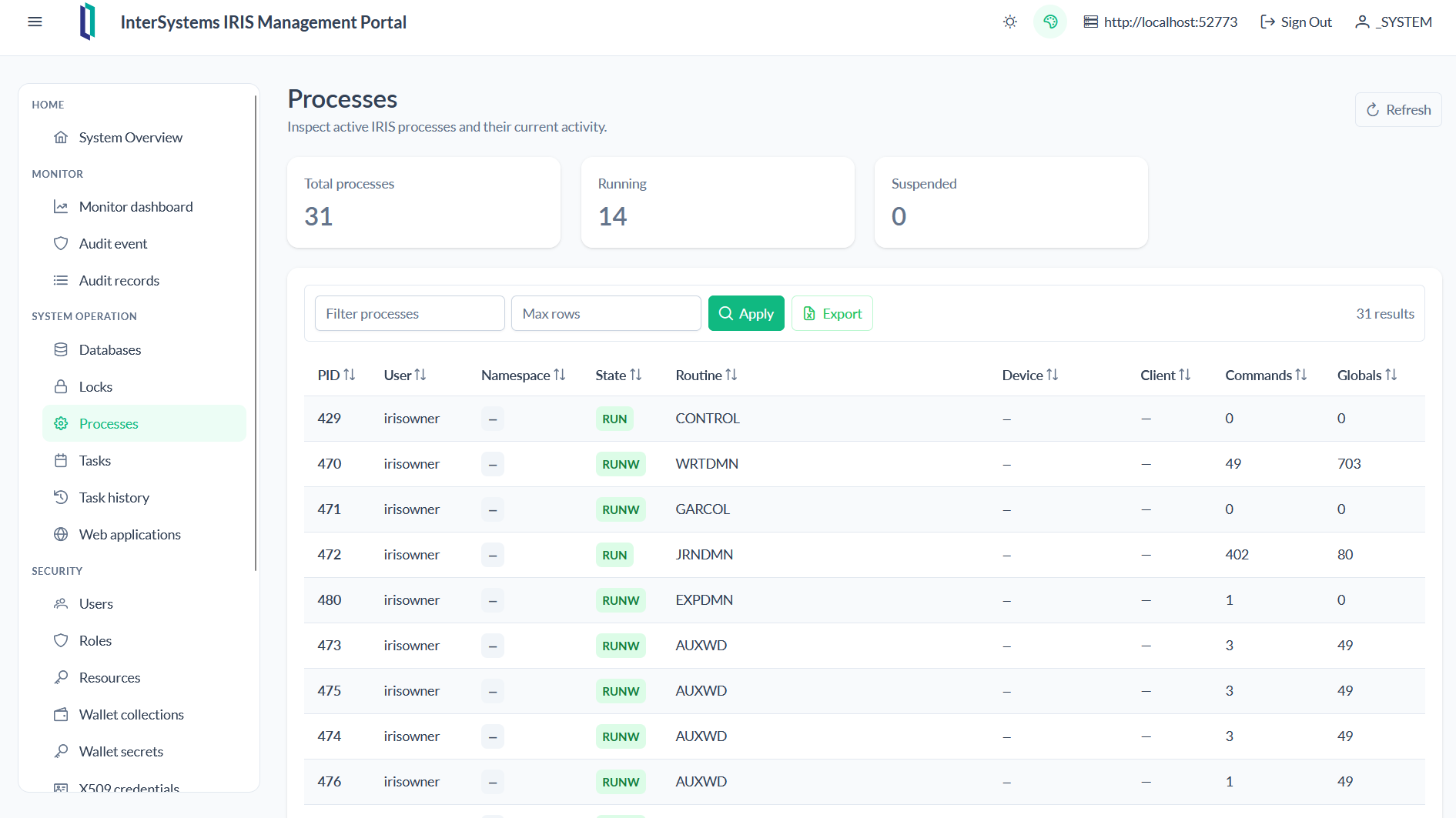
Task: Click the Users people icon
Action: coord(61,604)
